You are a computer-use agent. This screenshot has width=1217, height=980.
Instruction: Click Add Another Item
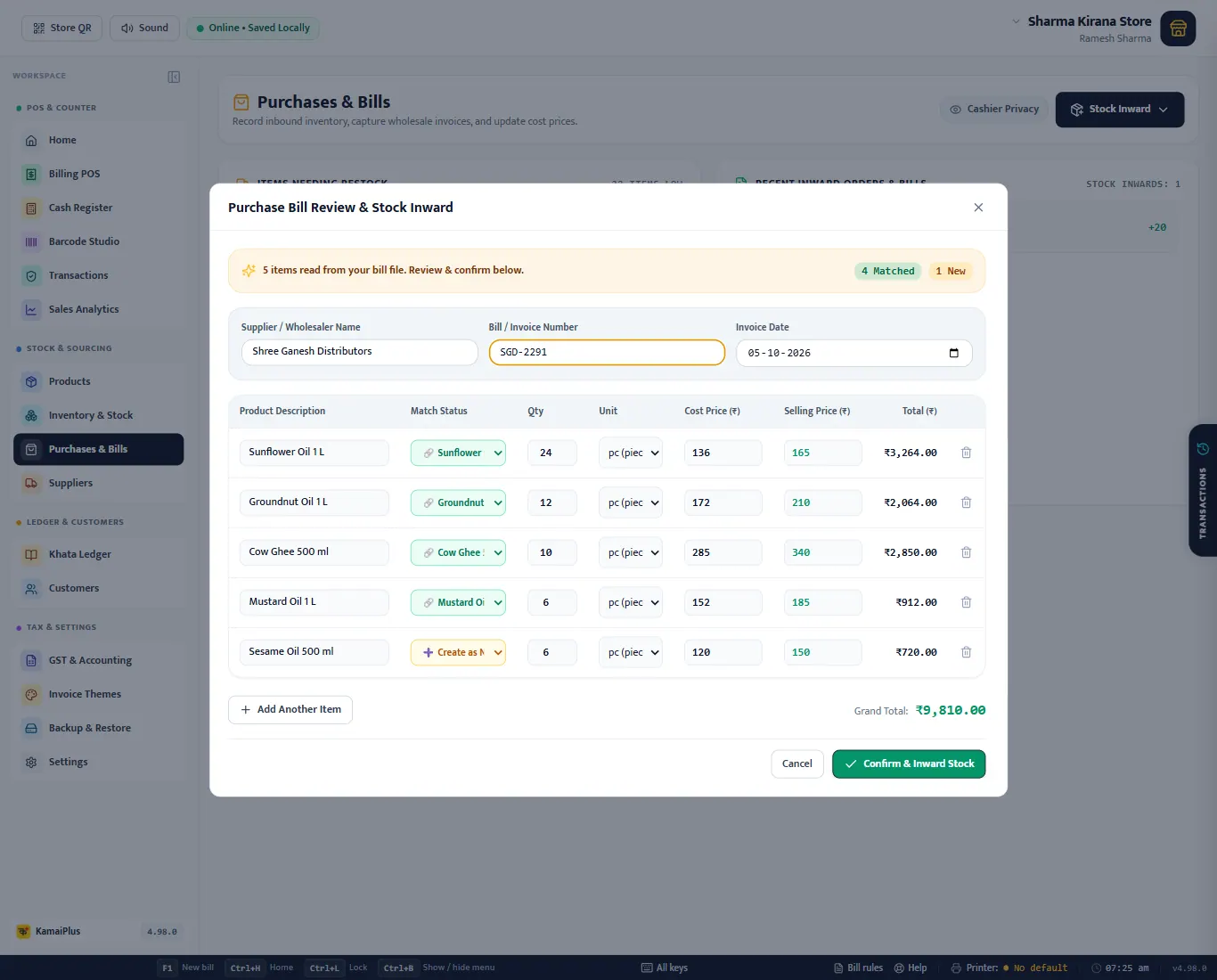[x=290, y=710]
